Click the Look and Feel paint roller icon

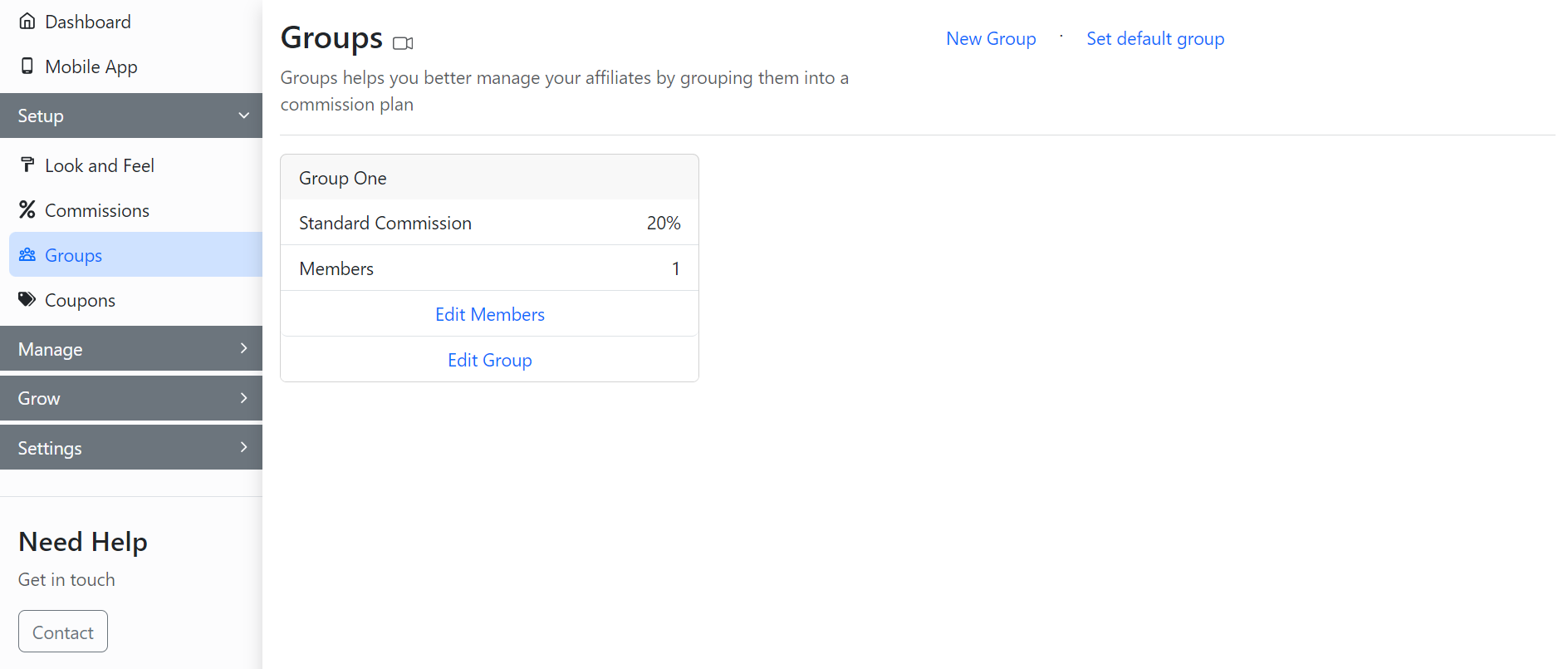pos(27,165)
